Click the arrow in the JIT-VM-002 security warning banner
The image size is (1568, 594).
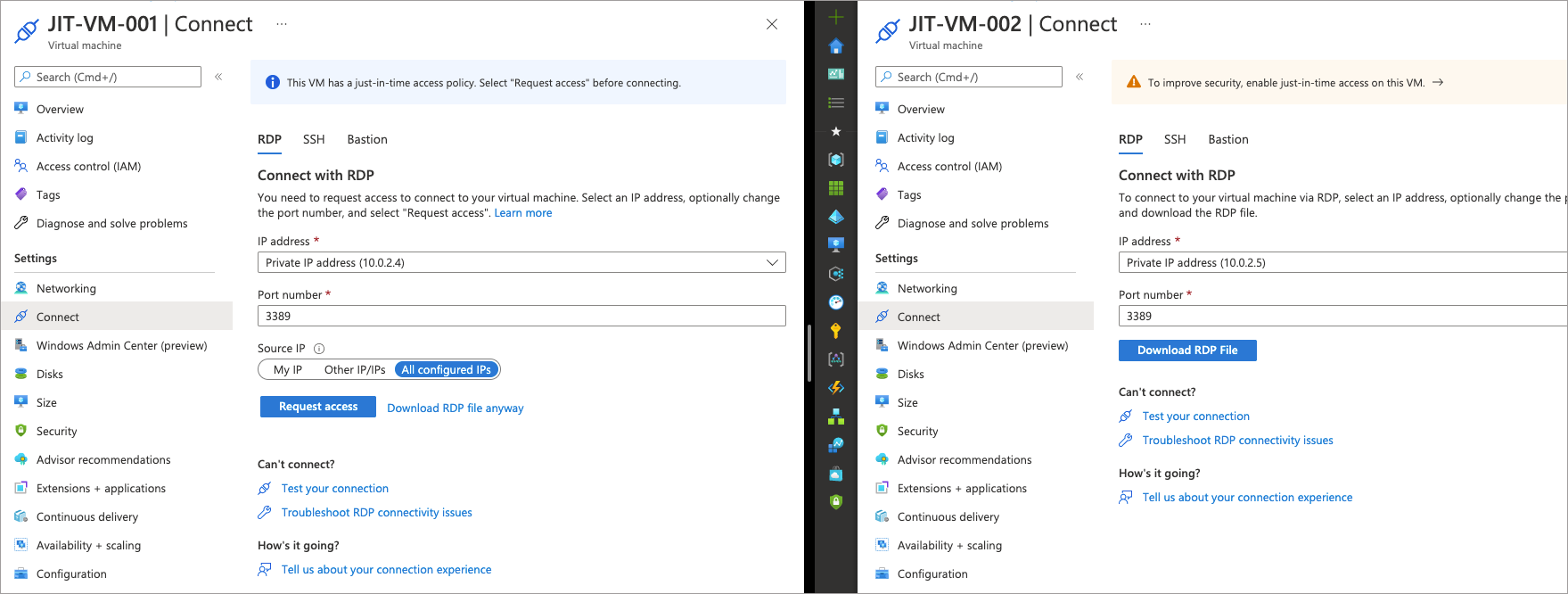pos(1438,82)
